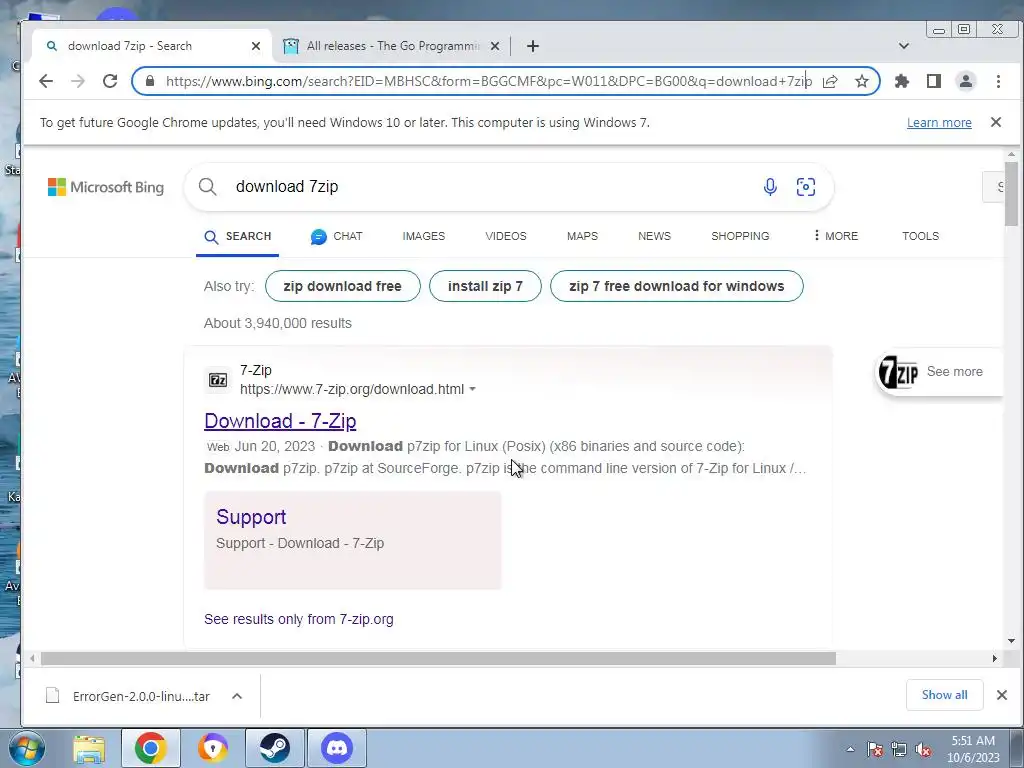Click the horizontal page scrollbar thumb
This screenshot has width=1024, height=768.
click(438, 658)
